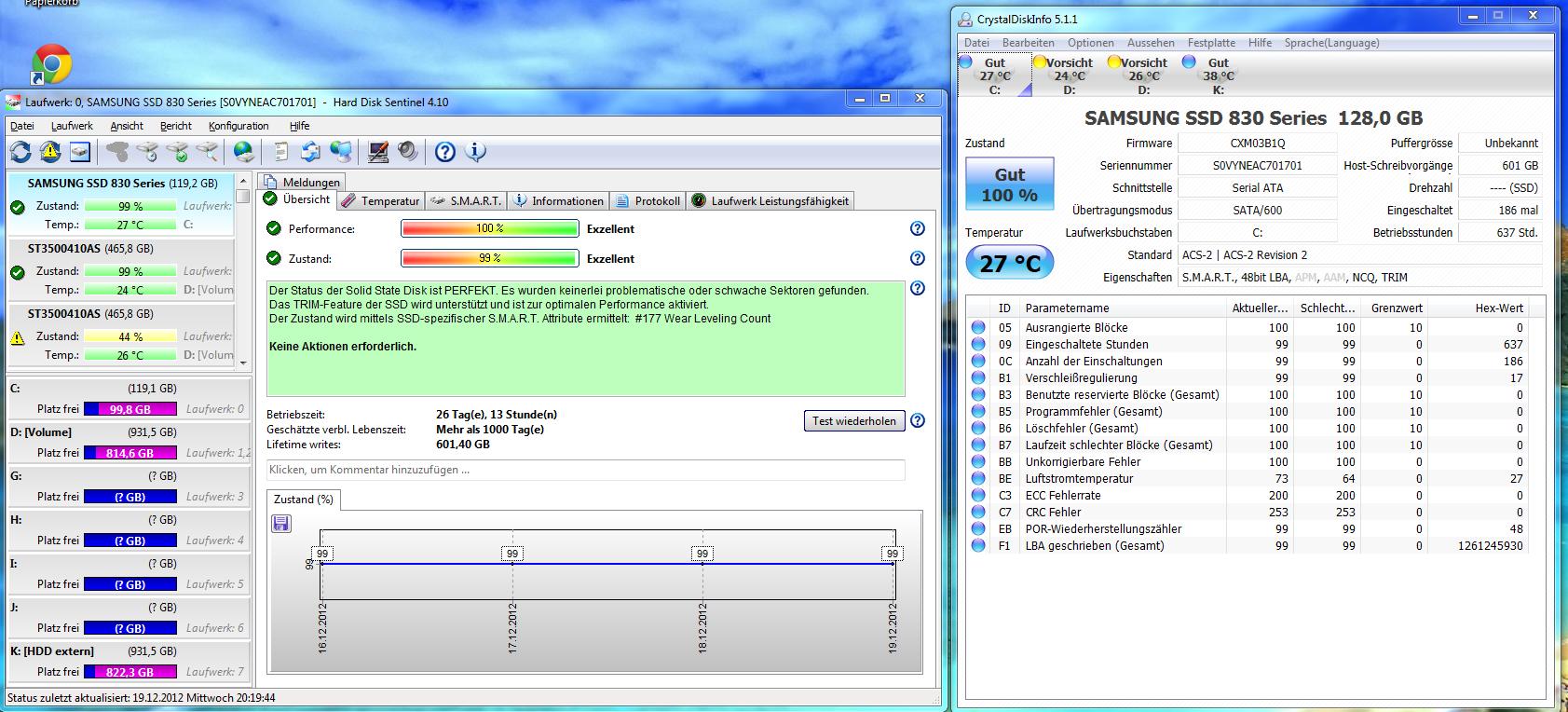Click blue status circle for LBA geschrieben

pyautogui.click(x=978, y=546)
